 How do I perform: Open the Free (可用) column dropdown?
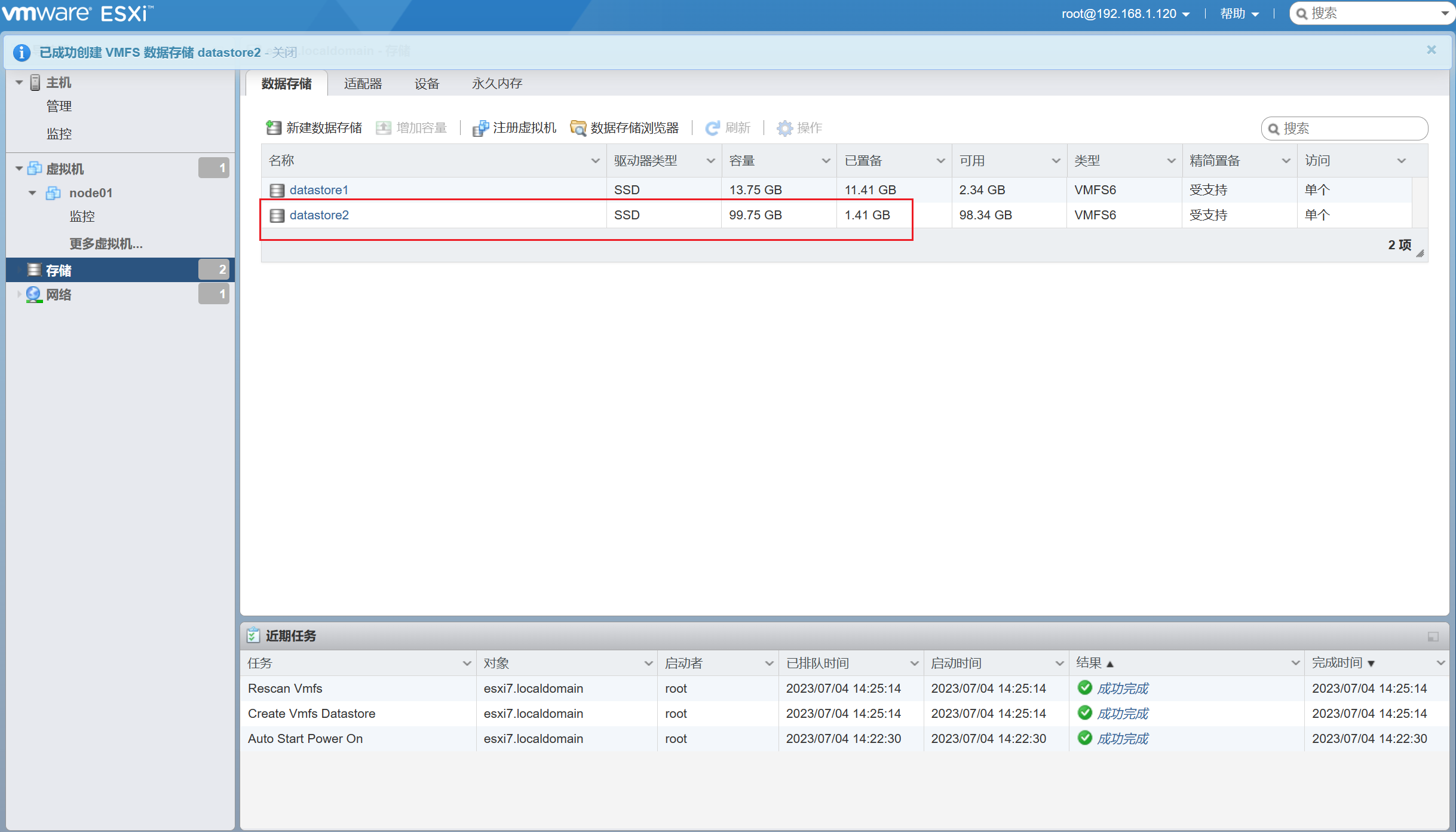point(1056,161)
